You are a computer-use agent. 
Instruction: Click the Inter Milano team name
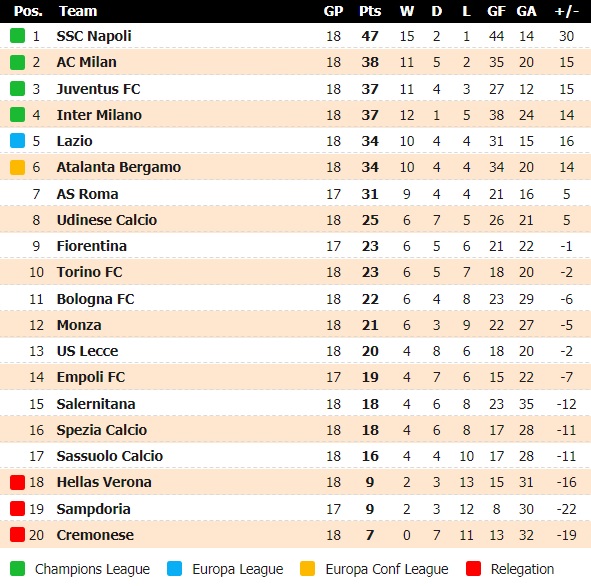click(99, 115)
